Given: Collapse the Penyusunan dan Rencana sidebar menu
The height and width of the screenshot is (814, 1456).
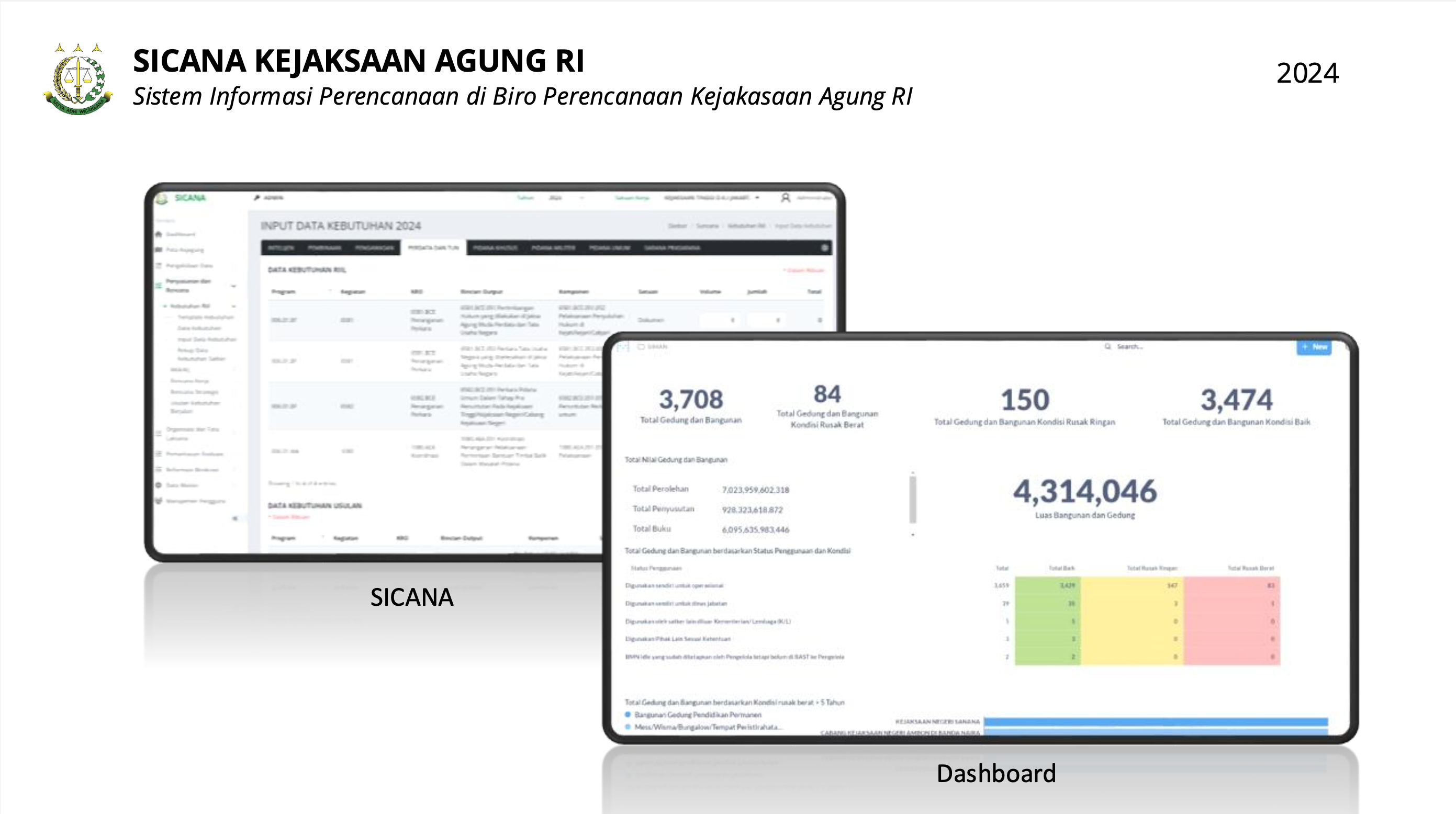Looking at the screenshot, I should pyautogui.click(x=233, y=286).
